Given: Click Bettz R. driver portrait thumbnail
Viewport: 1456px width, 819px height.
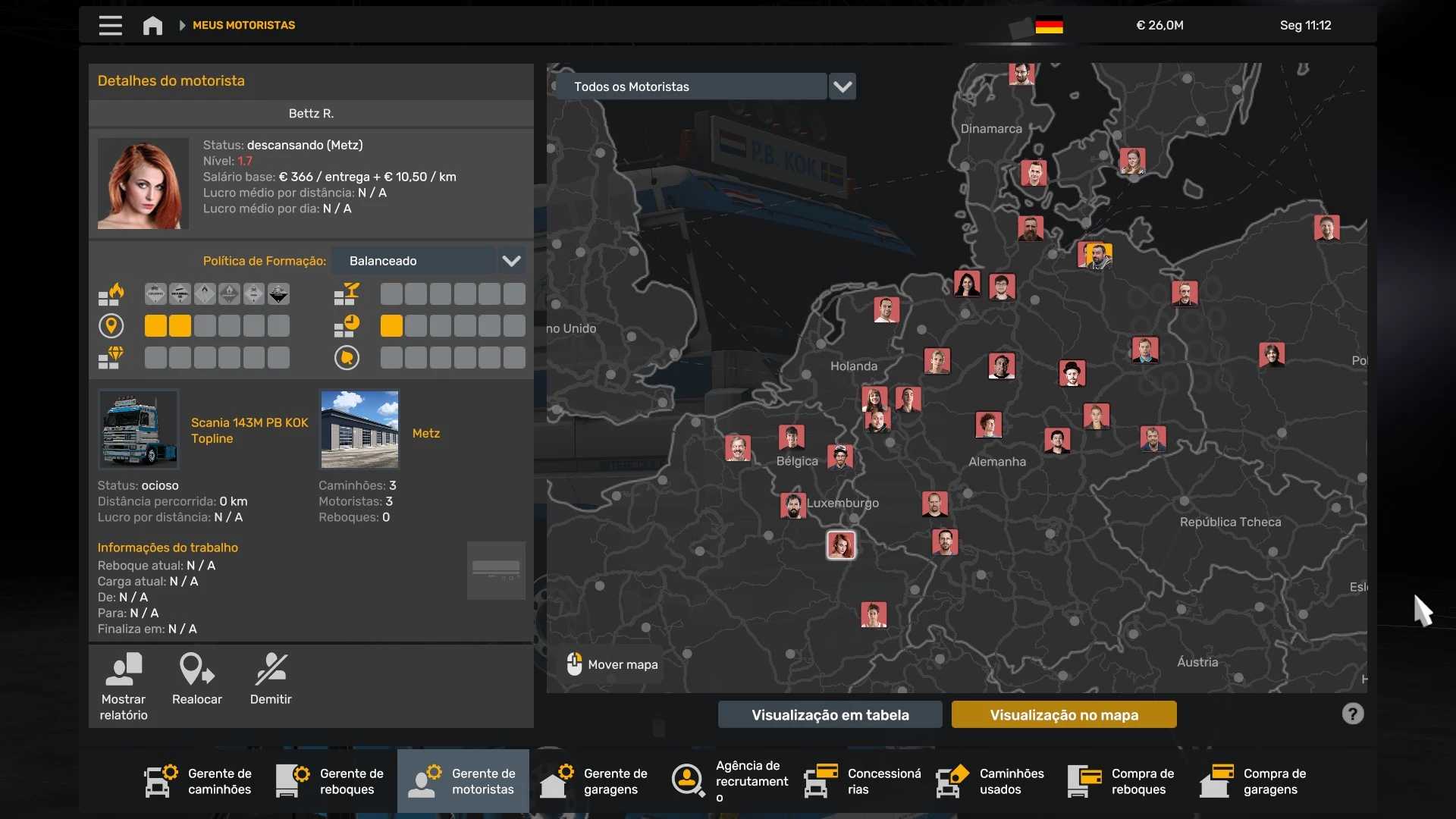Looking at the screenshot, I should (143, 183).
